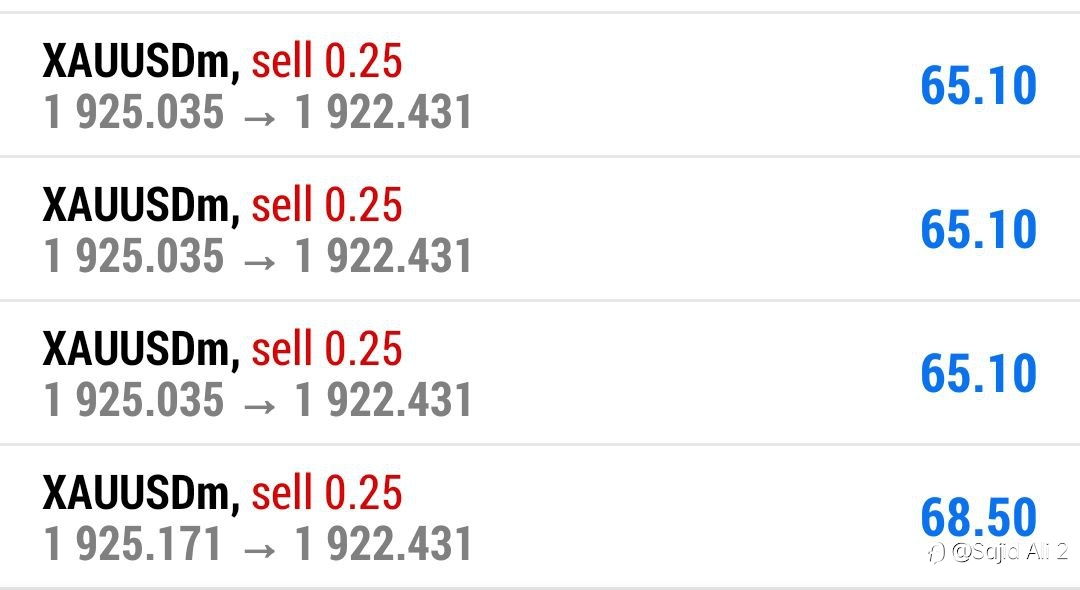
Task: Click the price arrow in the first trade
Action: 260,118
